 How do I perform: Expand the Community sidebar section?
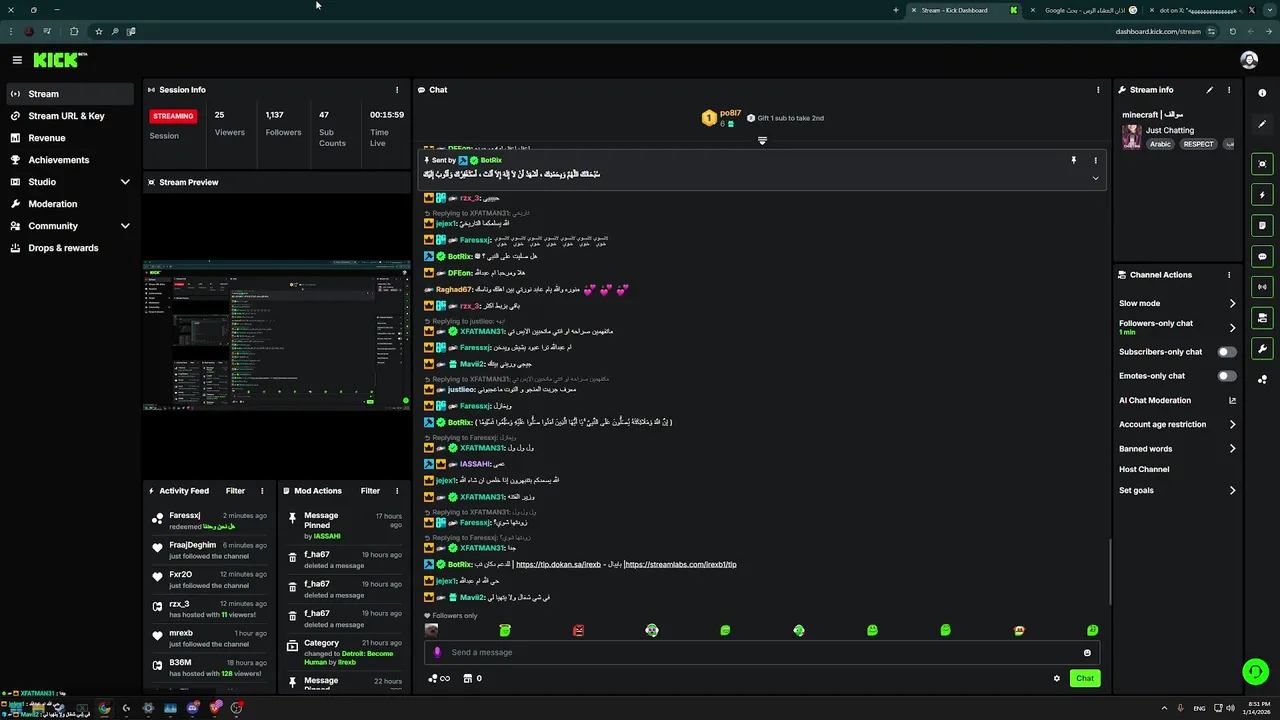(x=125, y=226)
